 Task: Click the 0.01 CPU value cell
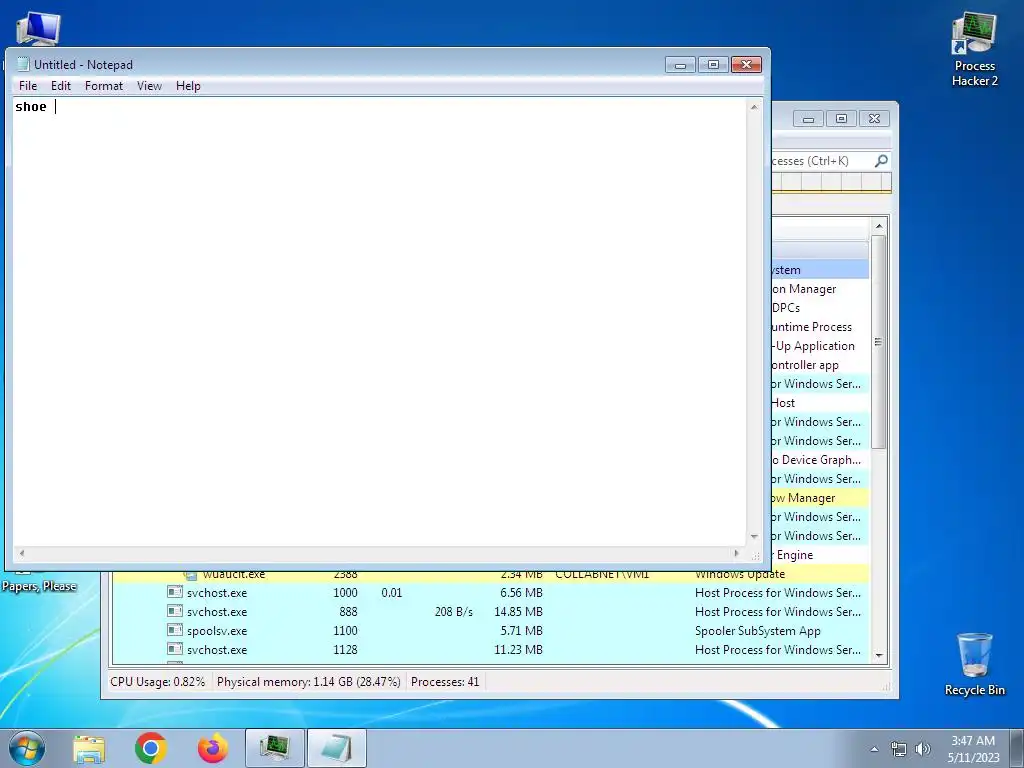(391, 592)
